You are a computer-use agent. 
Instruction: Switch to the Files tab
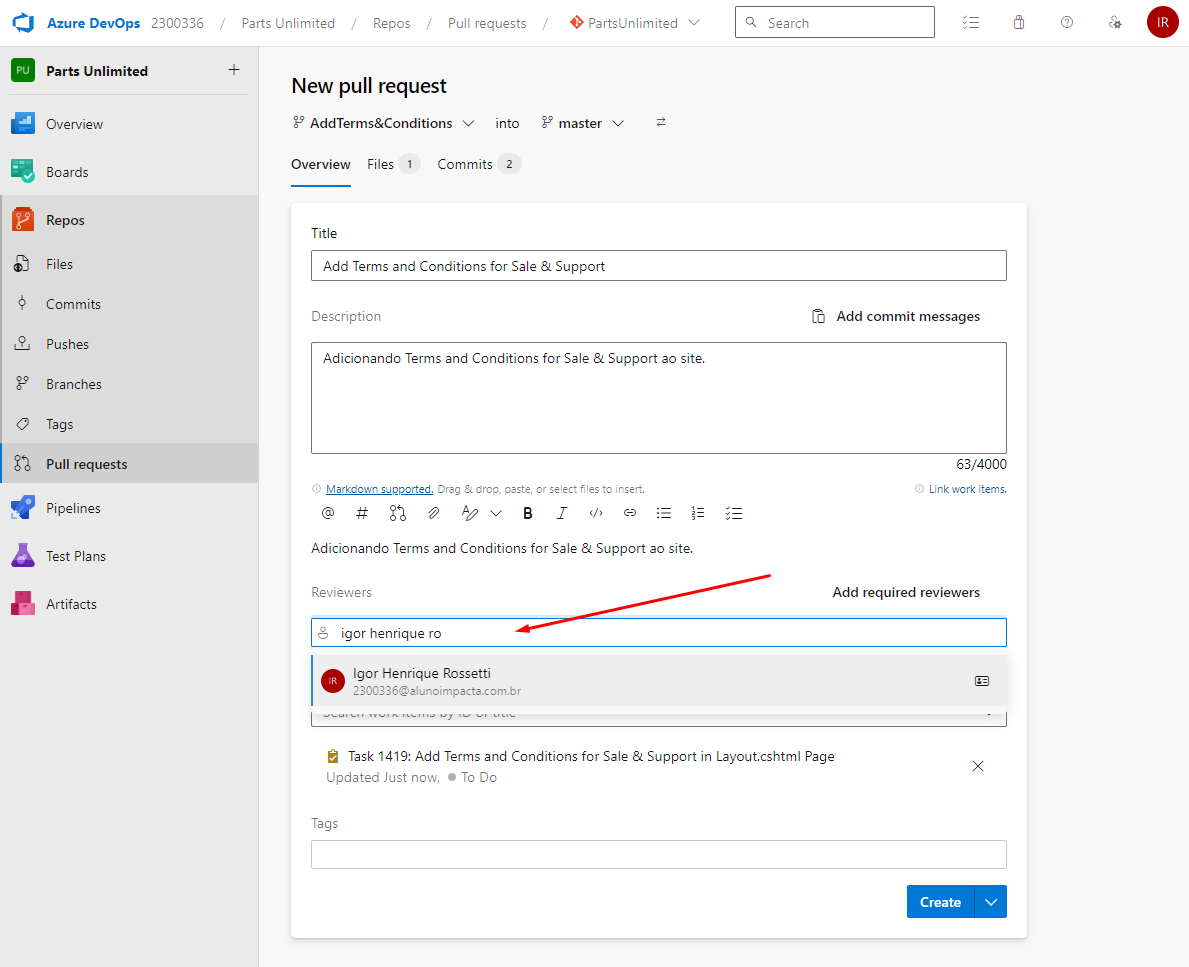tap(393, 165)
